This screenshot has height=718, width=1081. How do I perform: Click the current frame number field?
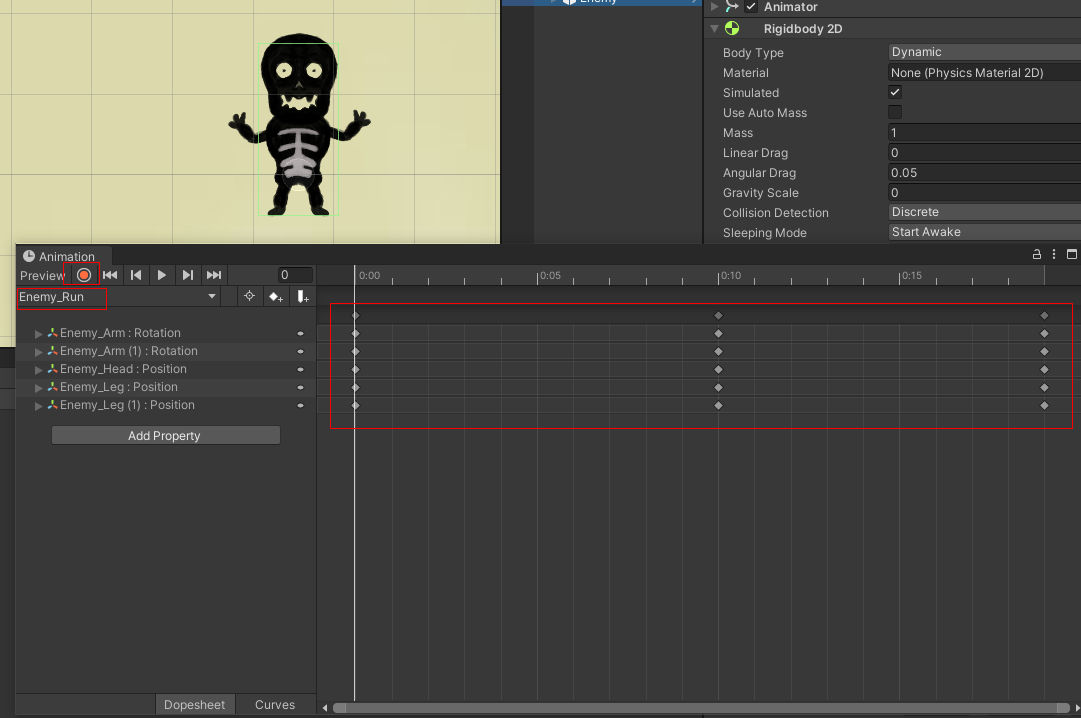click(295, 275)
